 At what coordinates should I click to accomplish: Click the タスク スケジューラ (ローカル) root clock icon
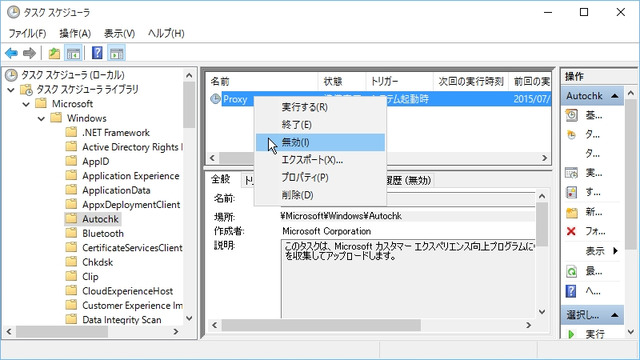(11, 75)
